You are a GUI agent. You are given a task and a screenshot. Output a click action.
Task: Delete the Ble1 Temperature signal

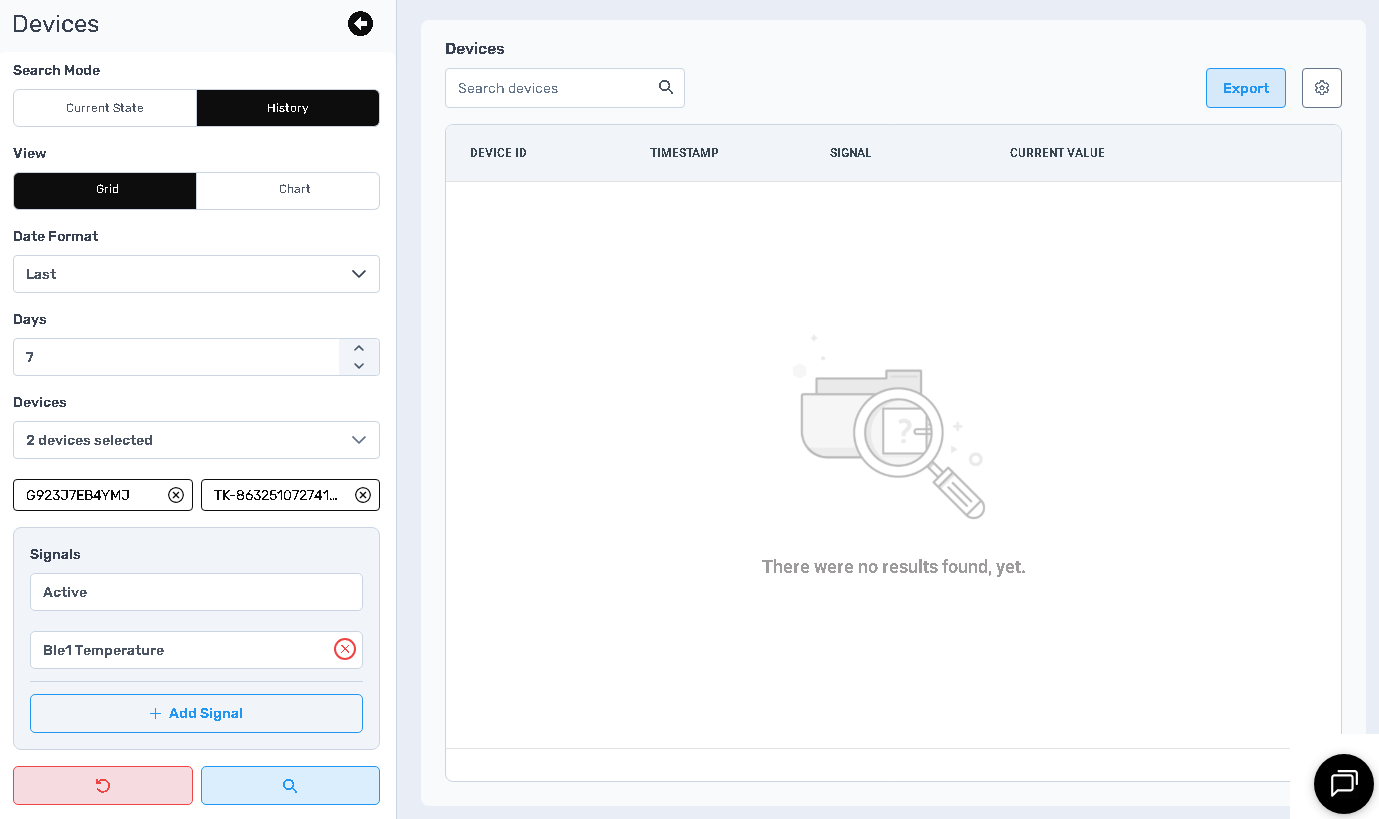[x=344, y=650]
